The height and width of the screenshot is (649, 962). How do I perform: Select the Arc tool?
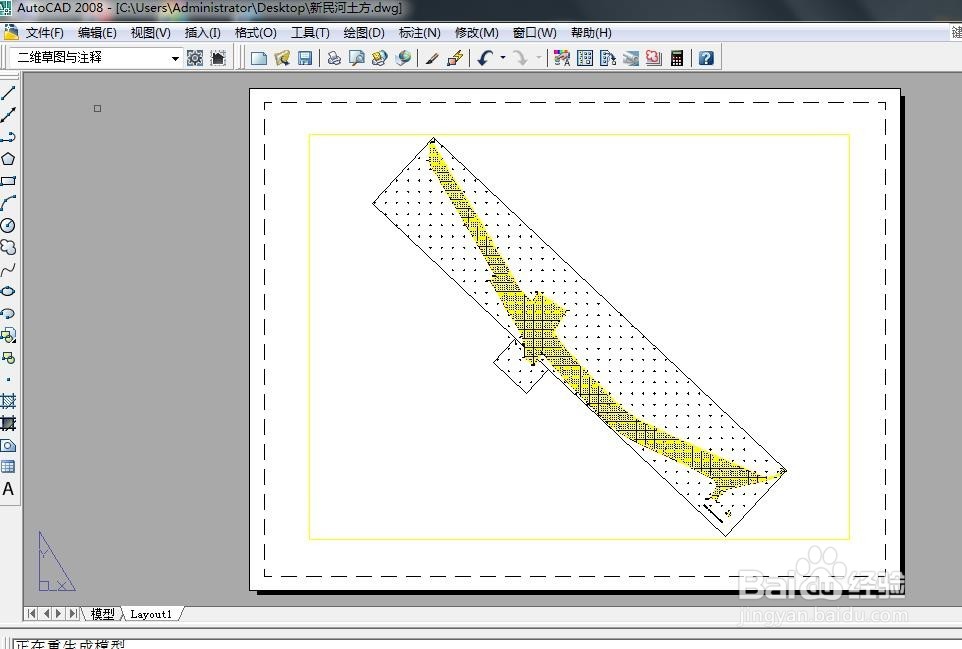click(8, 203)
